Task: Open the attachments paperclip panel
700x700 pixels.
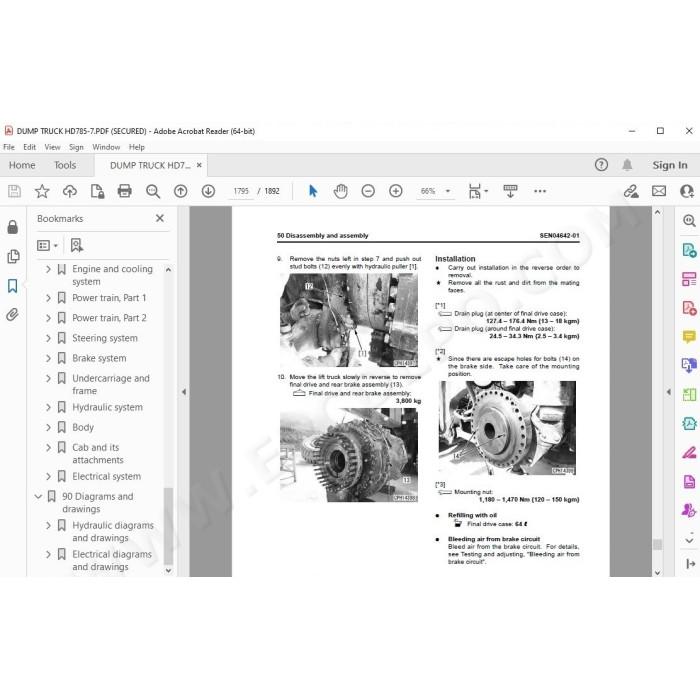Action: (x=12, y=315)
